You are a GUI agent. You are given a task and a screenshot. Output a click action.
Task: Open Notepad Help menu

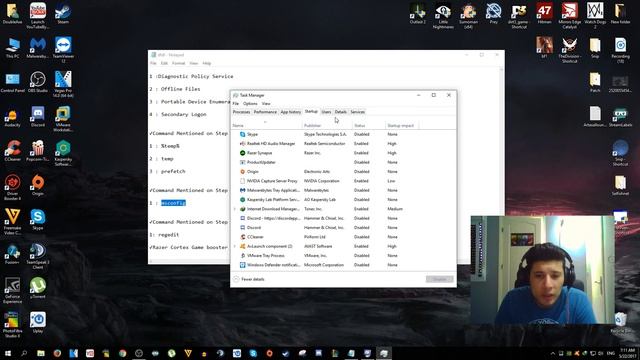(207, 63)
